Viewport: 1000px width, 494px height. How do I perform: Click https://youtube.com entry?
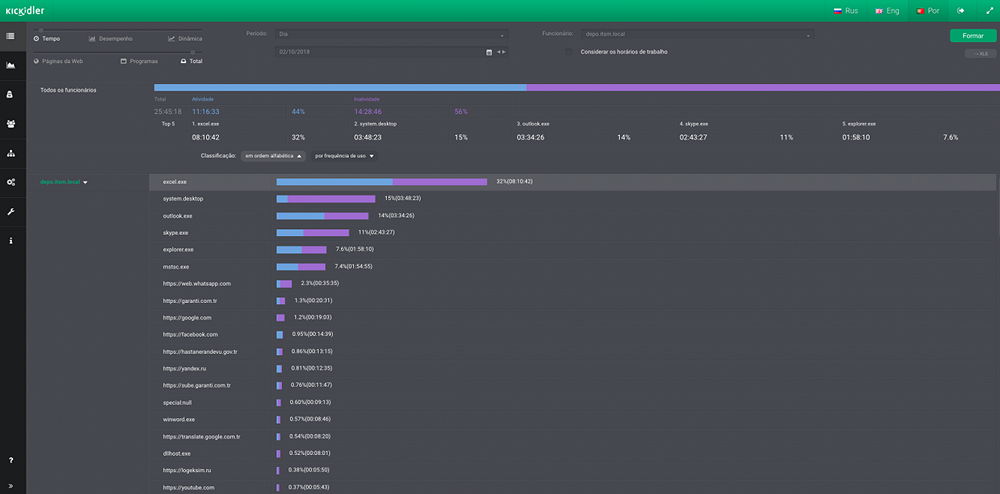coord(188,488)
